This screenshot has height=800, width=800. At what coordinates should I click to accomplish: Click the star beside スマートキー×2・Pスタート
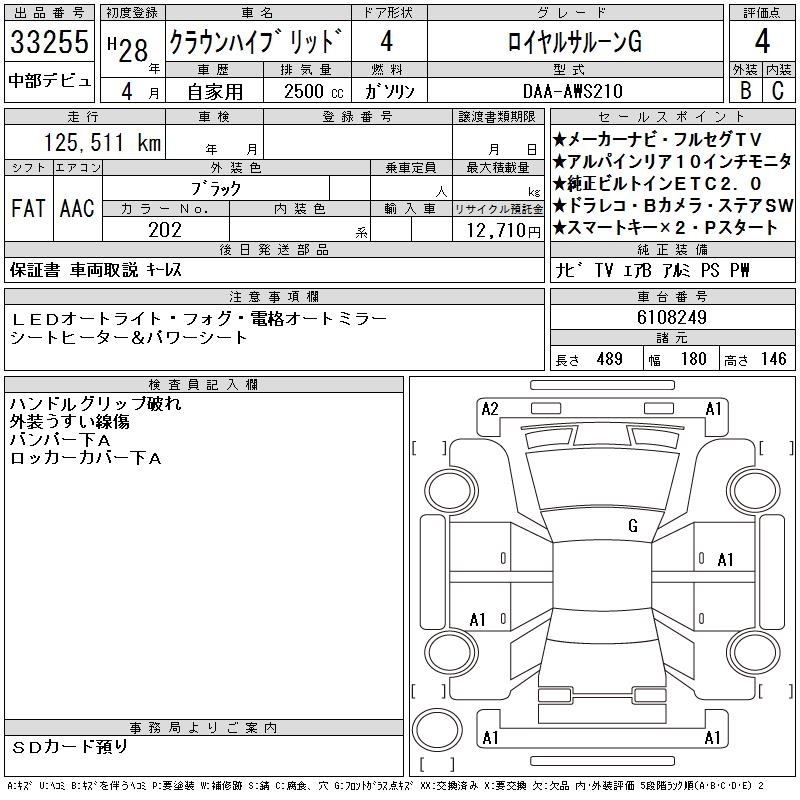pyautogui.click(x=559, y=228)
